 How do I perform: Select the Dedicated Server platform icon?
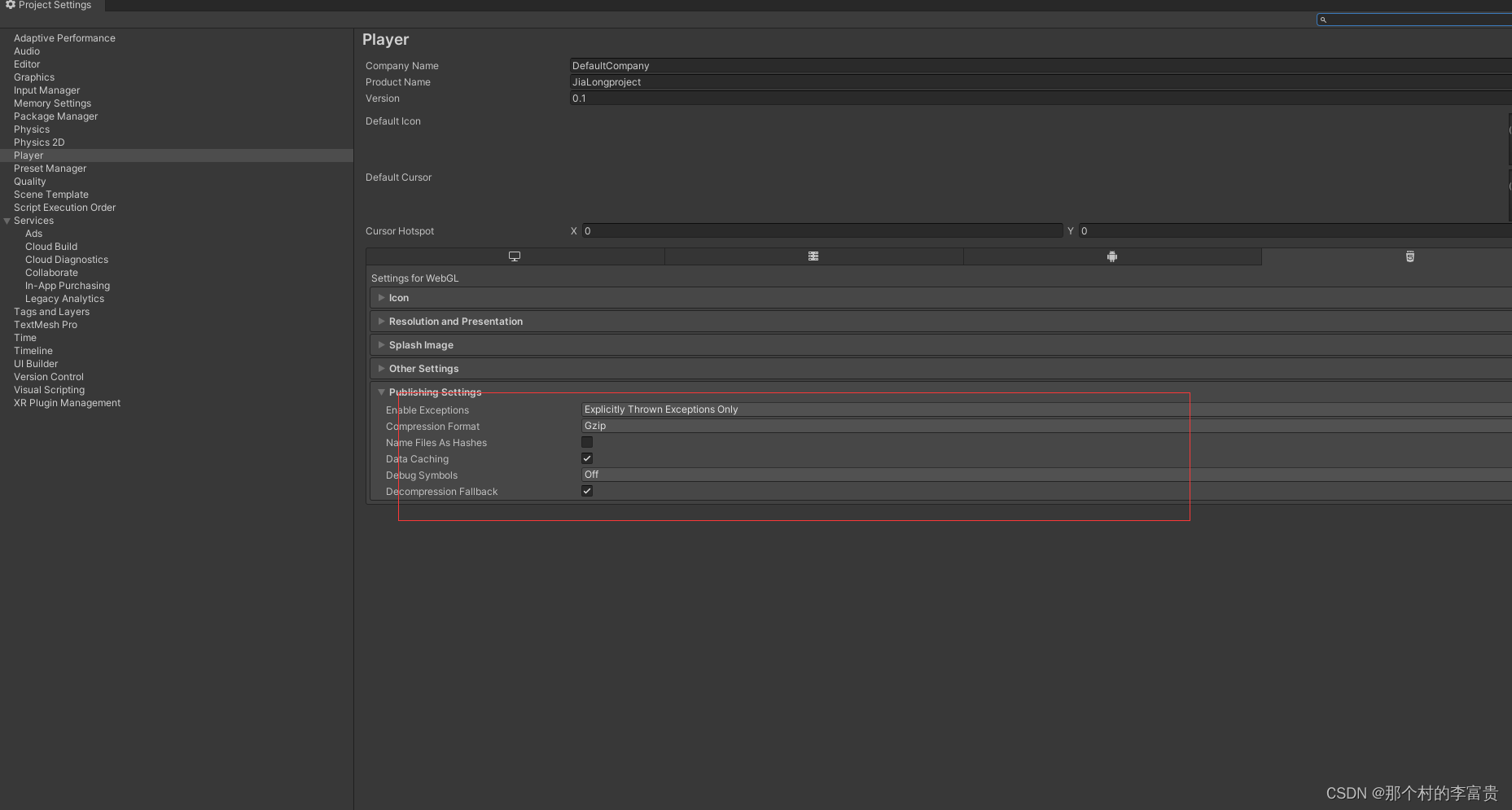point(813,256)
